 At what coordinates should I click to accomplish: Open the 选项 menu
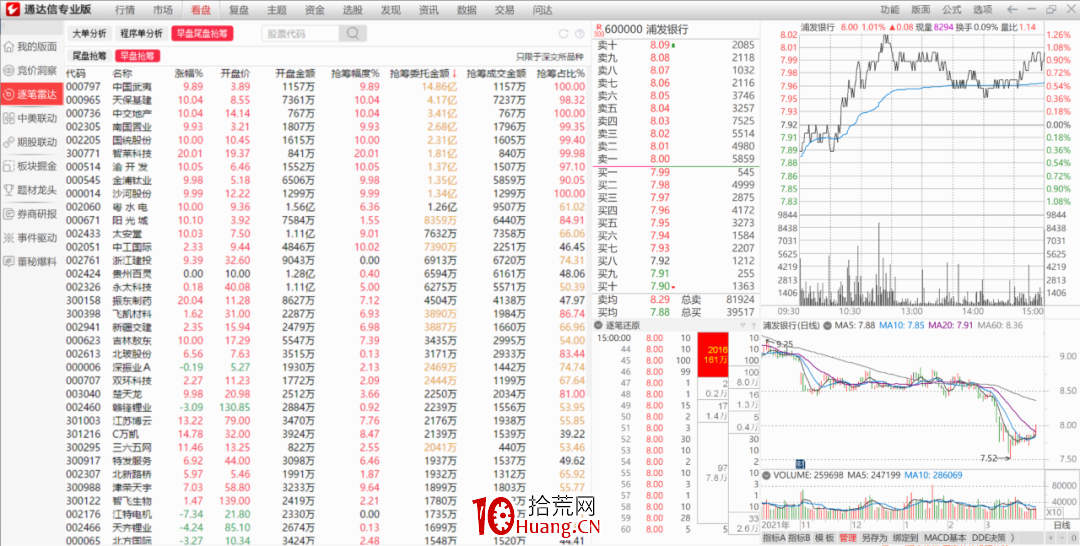coord(983,10)
